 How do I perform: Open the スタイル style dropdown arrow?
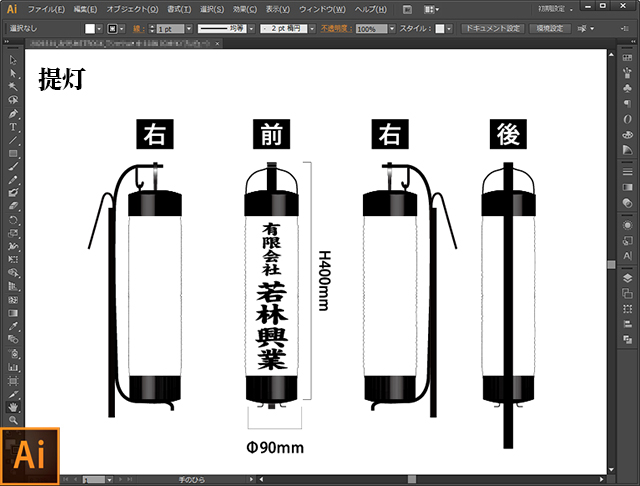click(449, 29)
